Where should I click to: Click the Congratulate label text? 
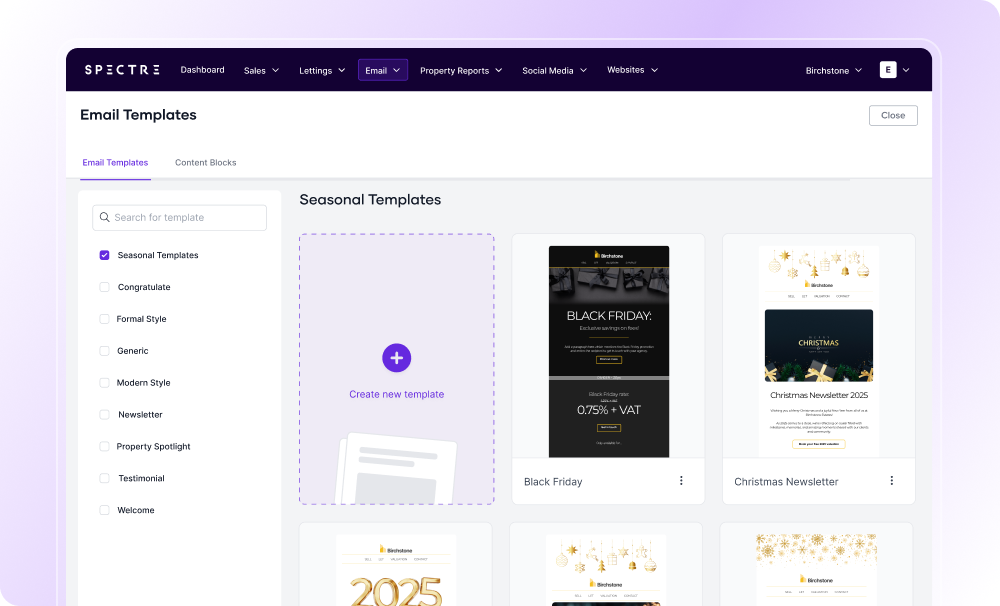tap(144, 287)
